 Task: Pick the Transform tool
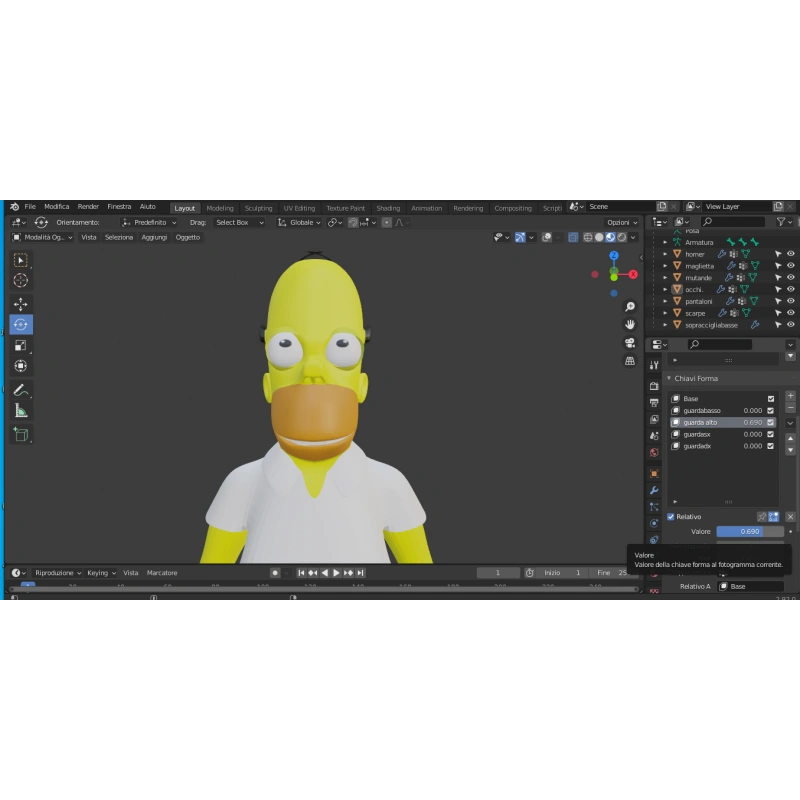pyautogui.click(x=20, y=366)
